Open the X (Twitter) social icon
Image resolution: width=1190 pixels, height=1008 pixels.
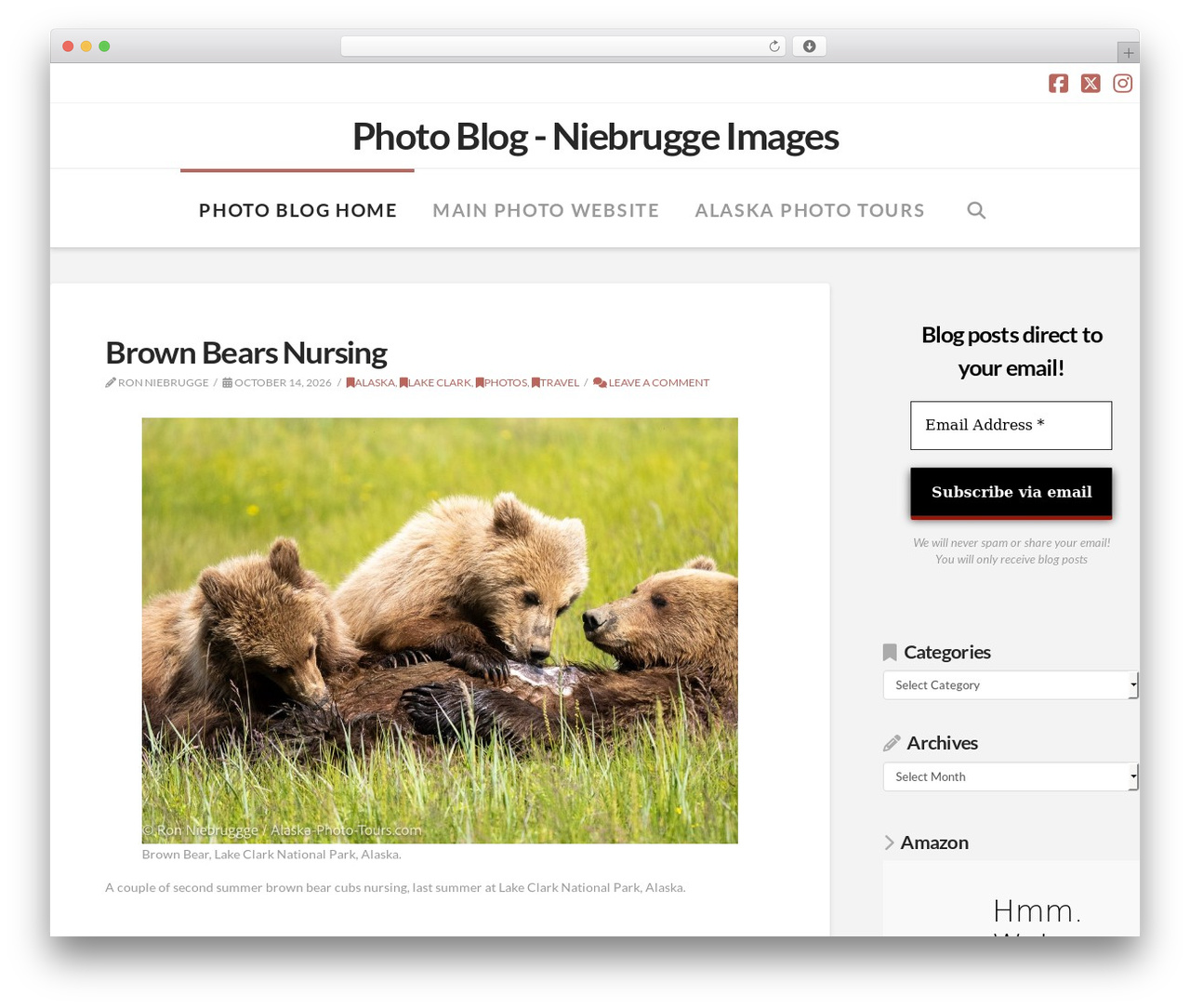1091,84
